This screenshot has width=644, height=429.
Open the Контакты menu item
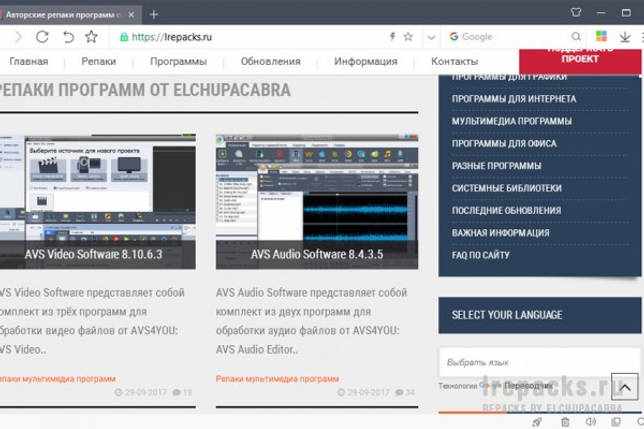455,61
